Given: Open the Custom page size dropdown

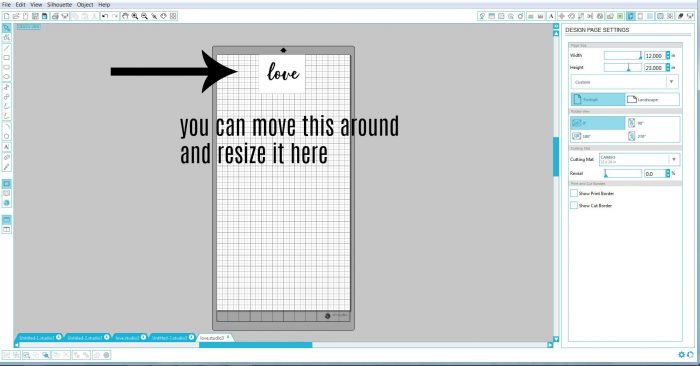Looking at the screenshot, I should [x=625, y=82].
